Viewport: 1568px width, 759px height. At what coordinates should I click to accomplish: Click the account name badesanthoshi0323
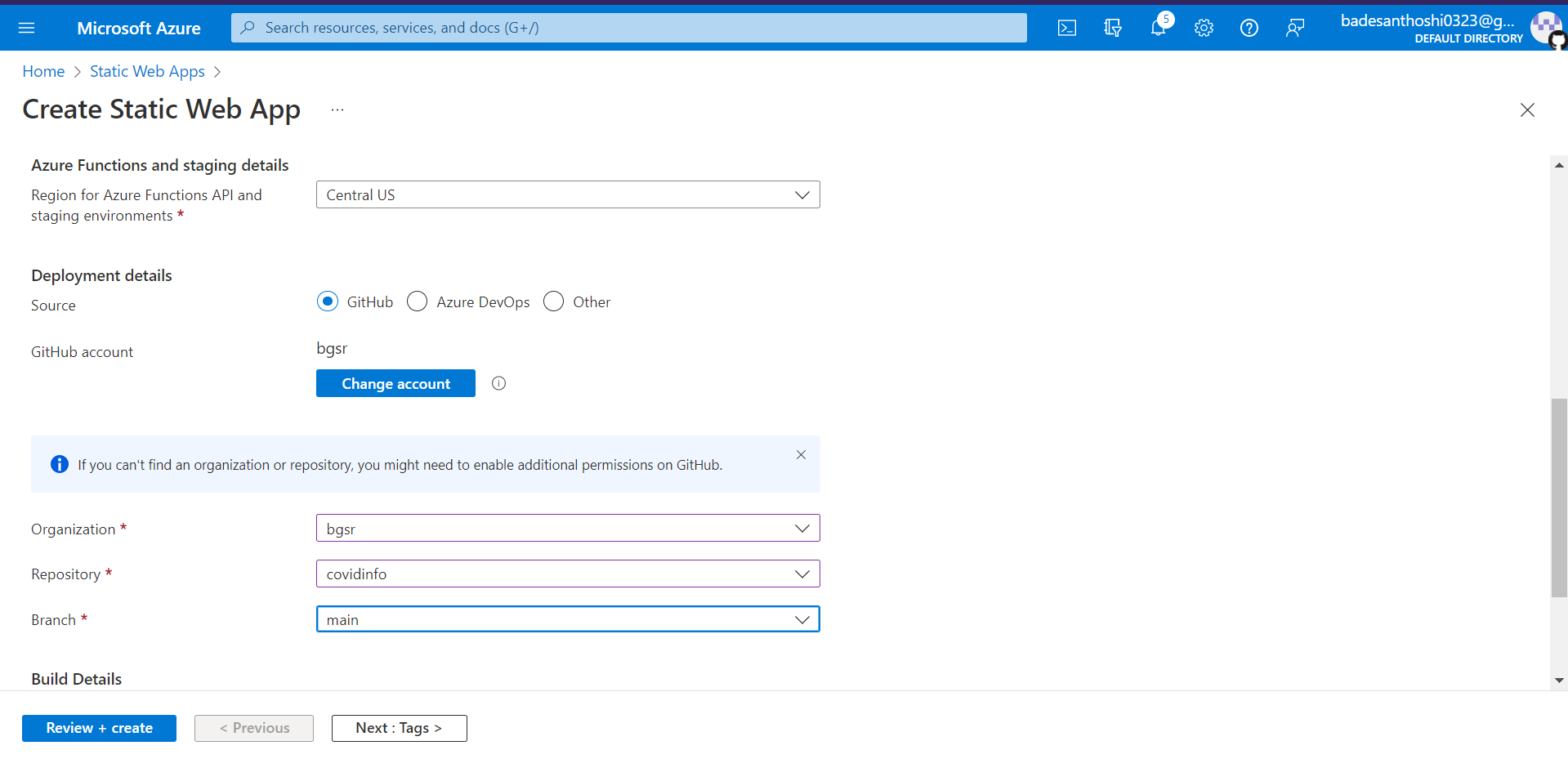click(x=1427, y=20)
